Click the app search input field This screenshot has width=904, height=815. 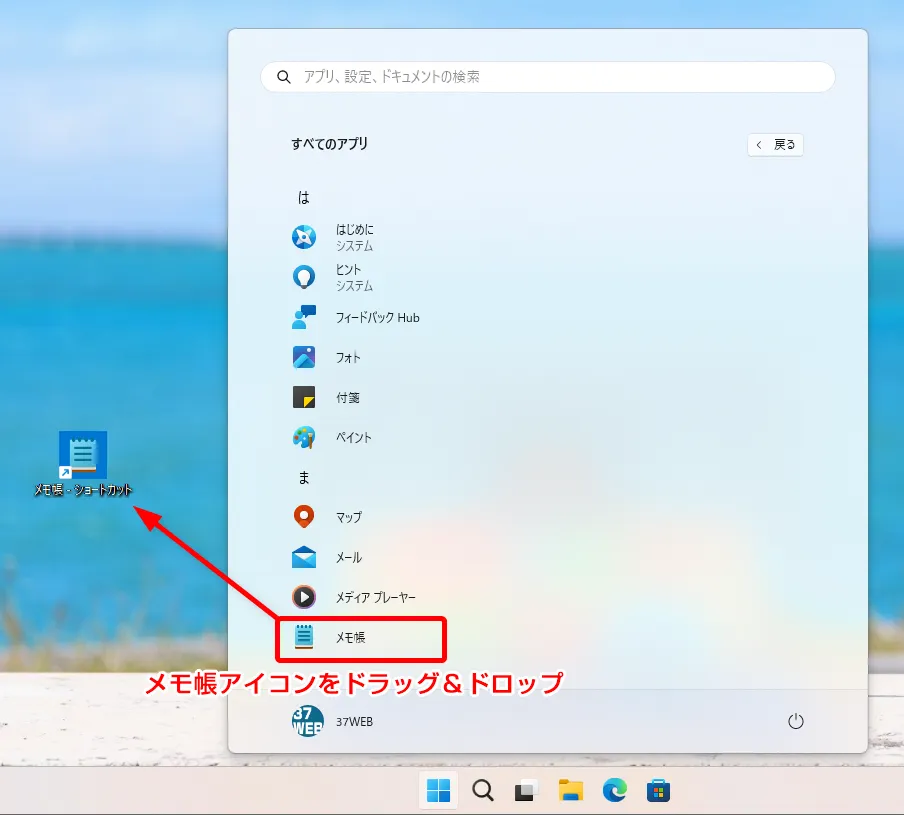tap(547, 77)
